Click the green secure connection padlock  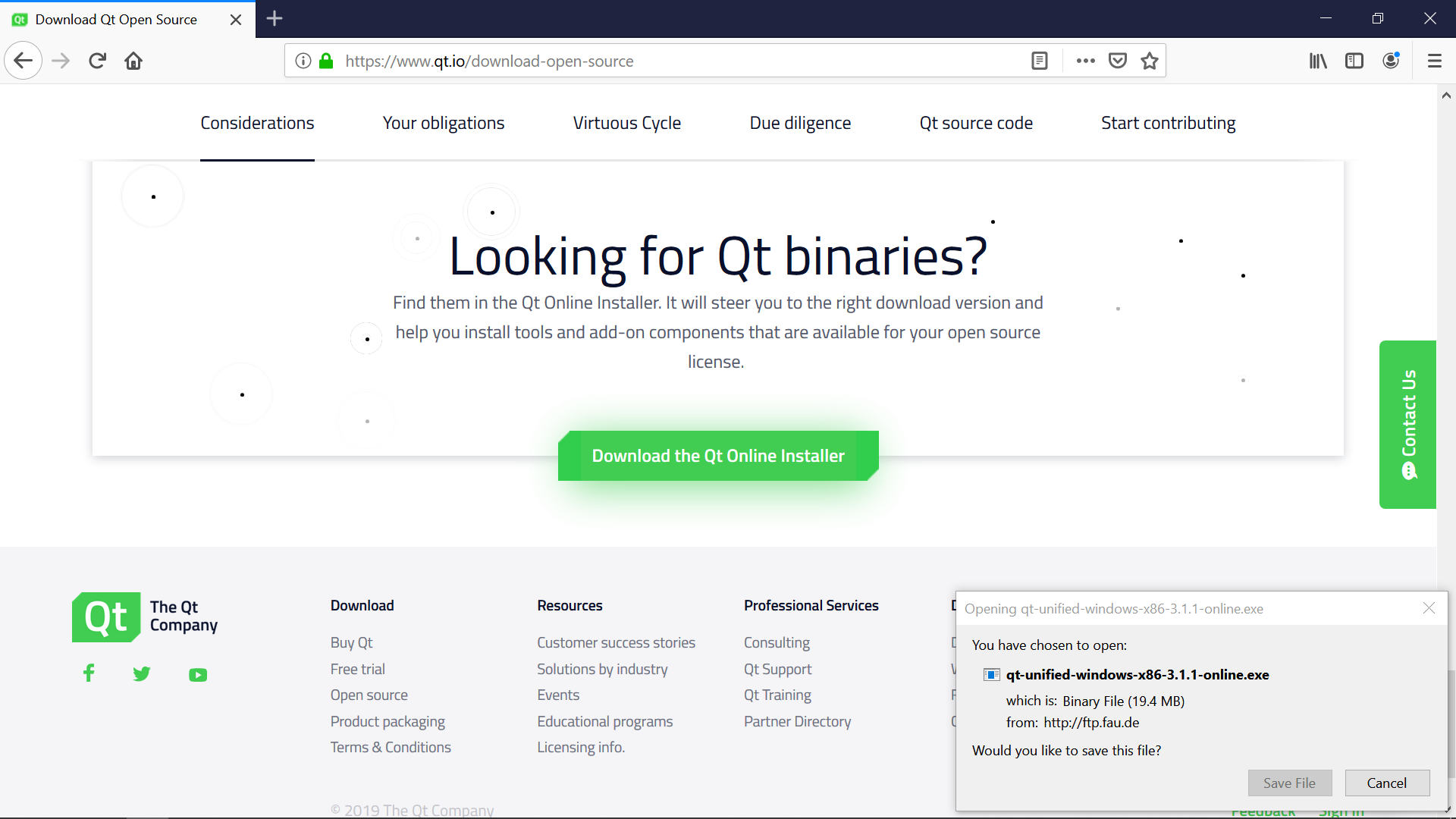pyautogui.click(x=326, y=61)
